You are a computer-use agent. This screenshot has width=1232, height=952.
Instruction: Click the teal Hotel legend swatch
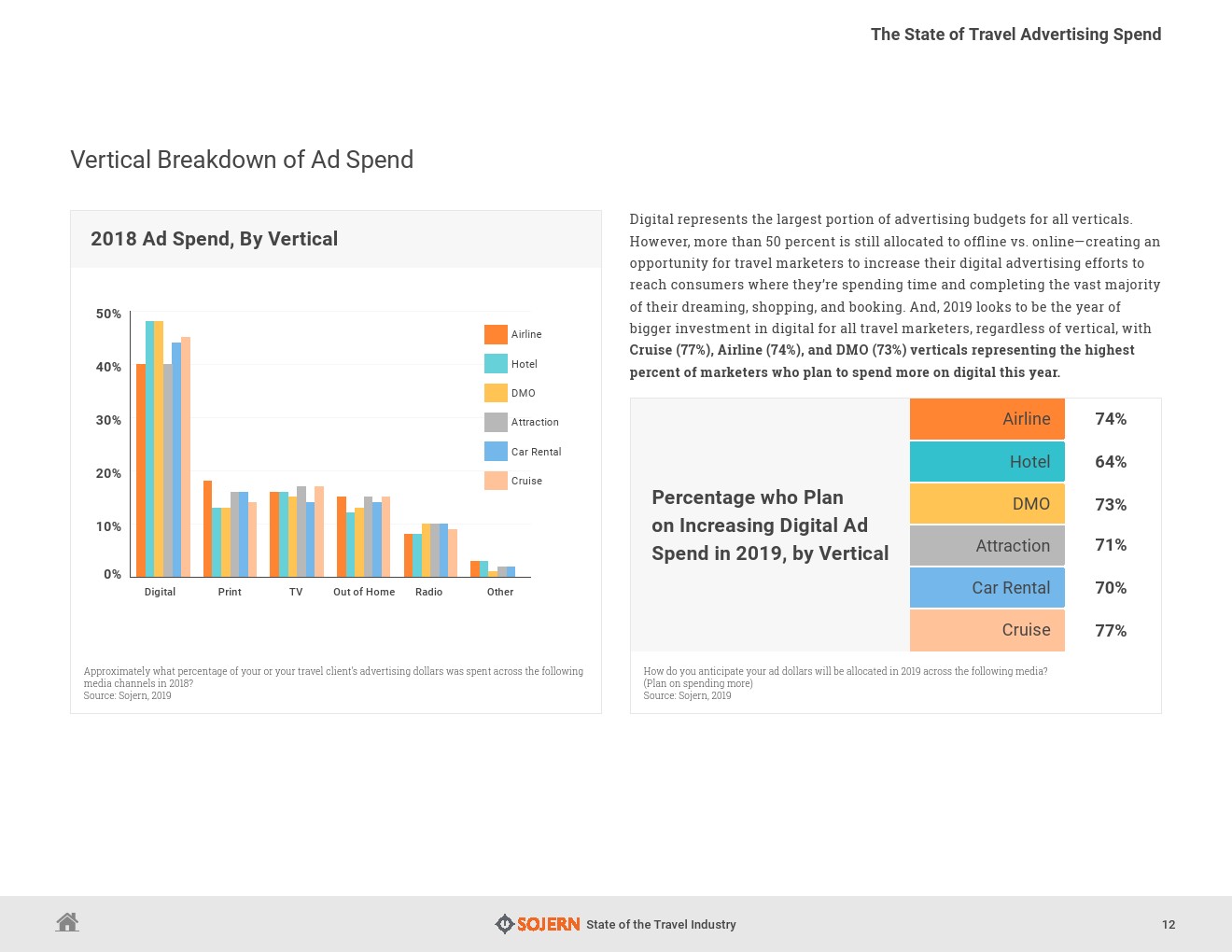pyautogui.click(x=496, y=364)
